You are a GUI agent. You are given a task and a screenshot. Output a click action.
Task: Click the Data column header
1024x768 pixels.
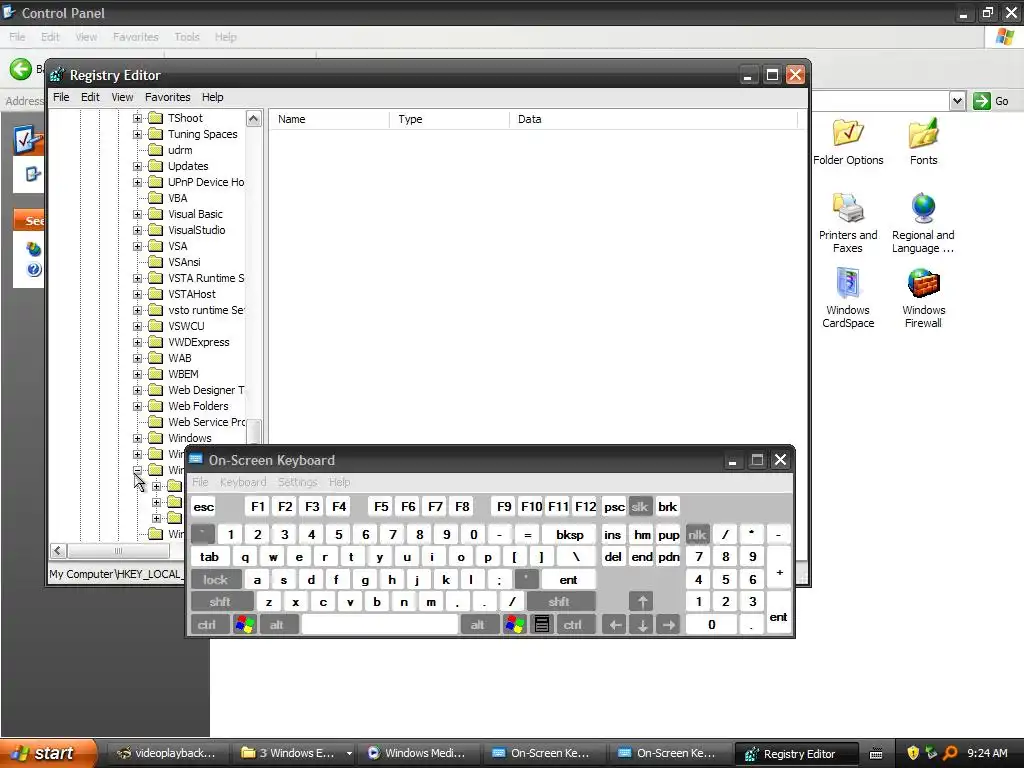pyautogui.click(x=654, y=120)
